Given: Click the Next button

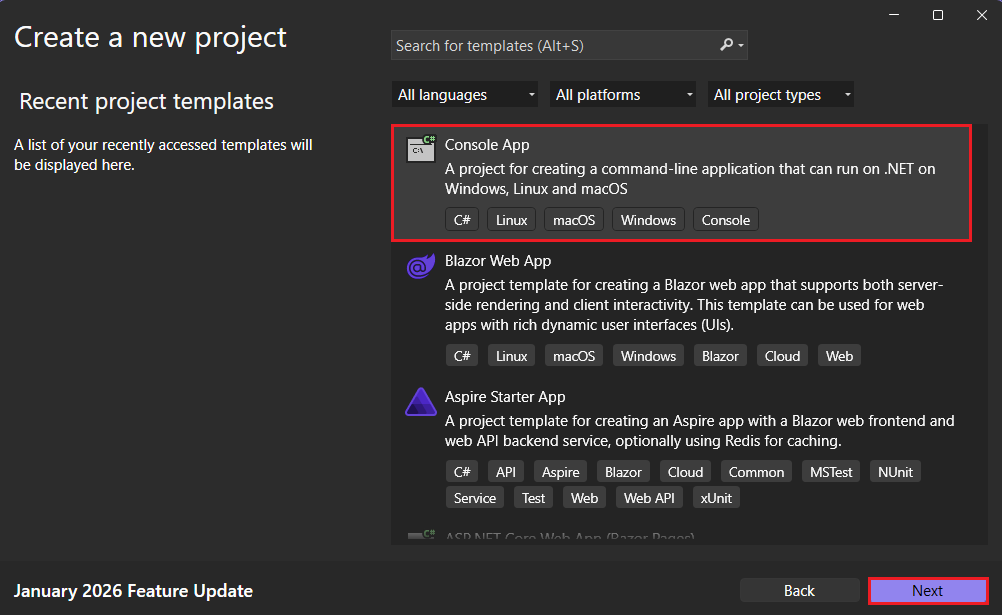Looking at the screenshot, I should click(926, 590).
